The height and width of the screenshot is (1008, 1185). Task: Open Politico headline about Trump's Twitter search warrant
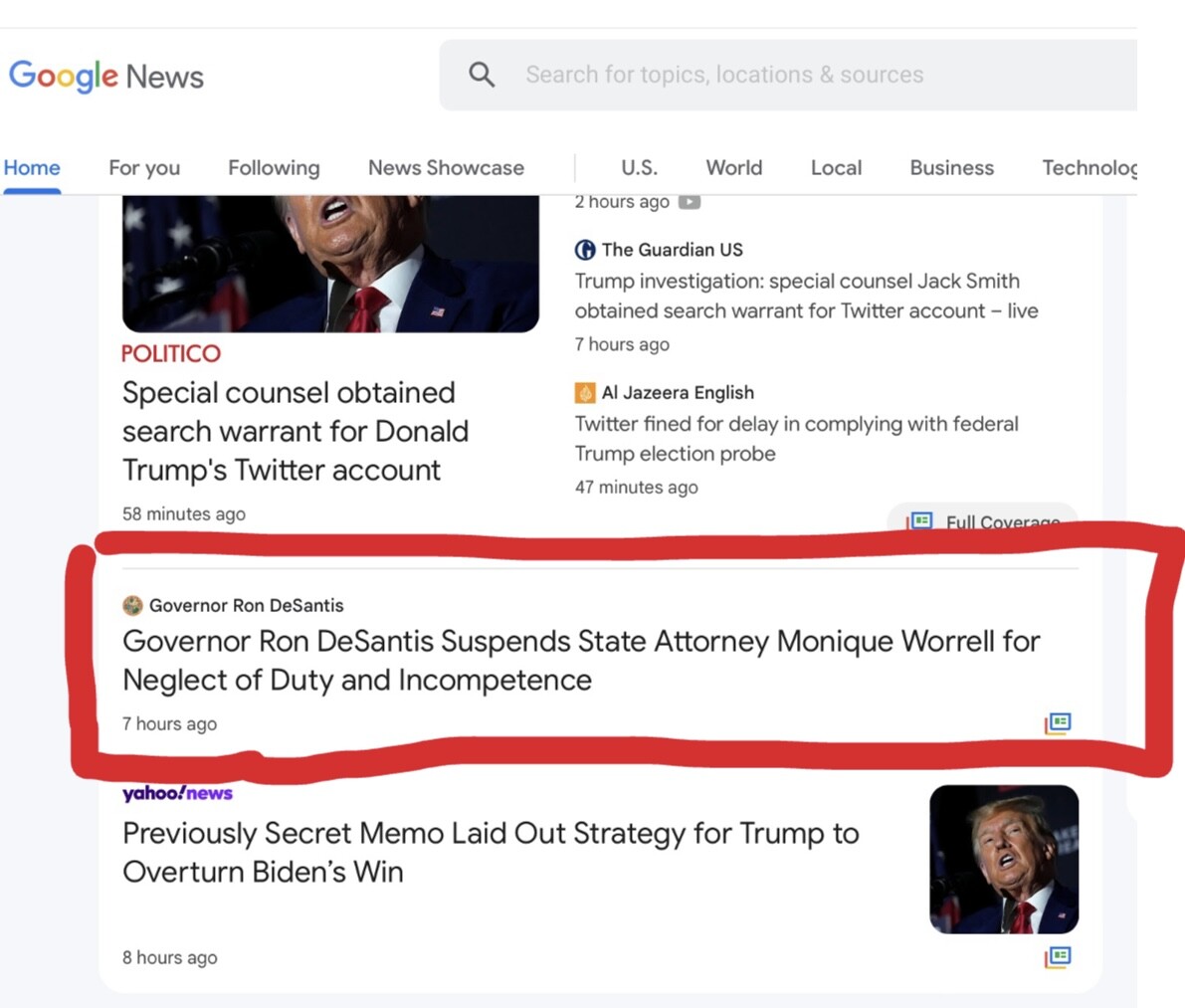tap(295, 431)
